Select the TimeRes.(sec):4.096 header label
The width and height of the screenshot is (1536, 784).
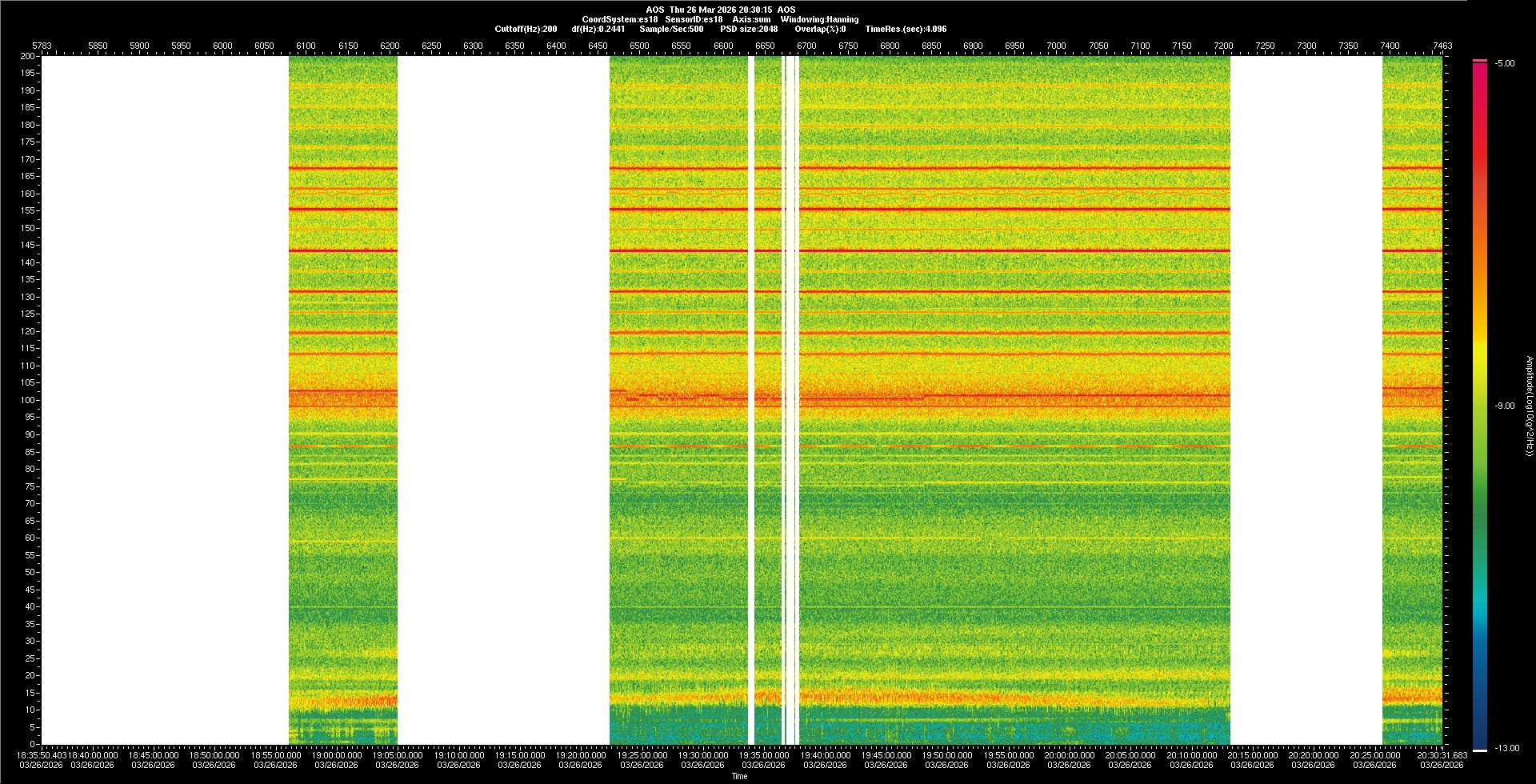(906, 29)
